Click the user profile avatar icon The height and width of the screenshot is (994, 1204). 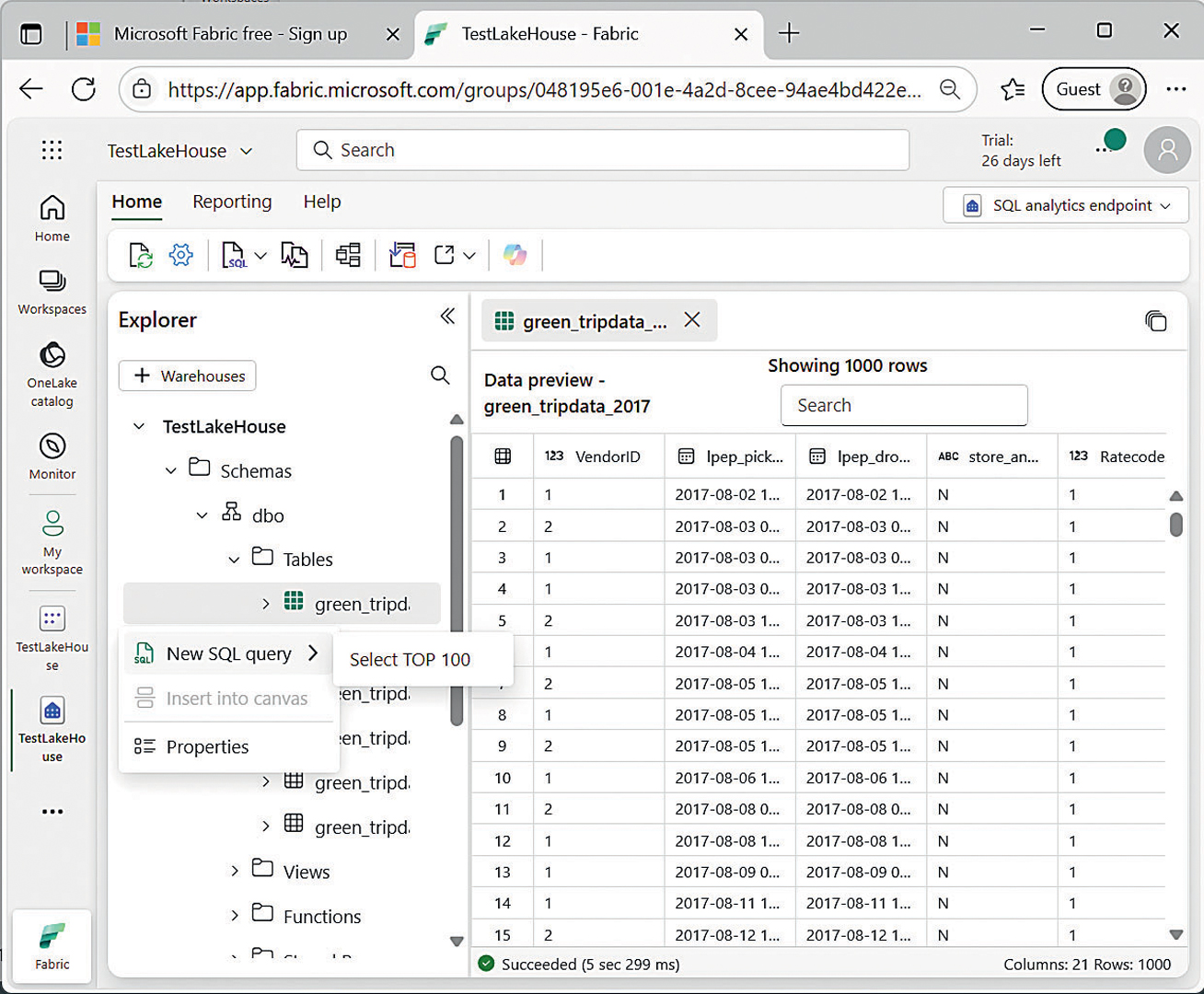[1167, 150]
